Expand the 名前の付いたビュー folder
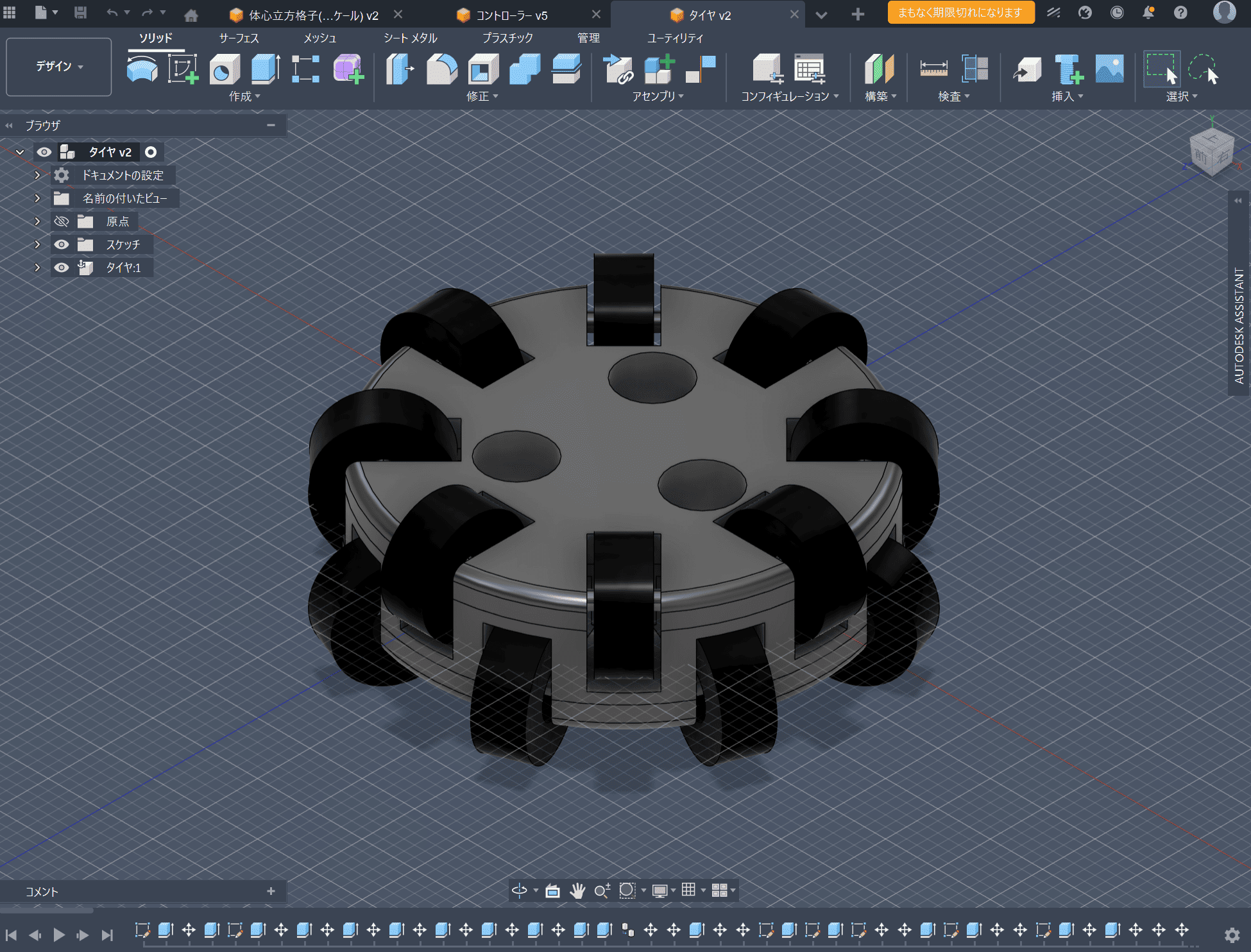The image size is (1251, 952). click(37, 198)
